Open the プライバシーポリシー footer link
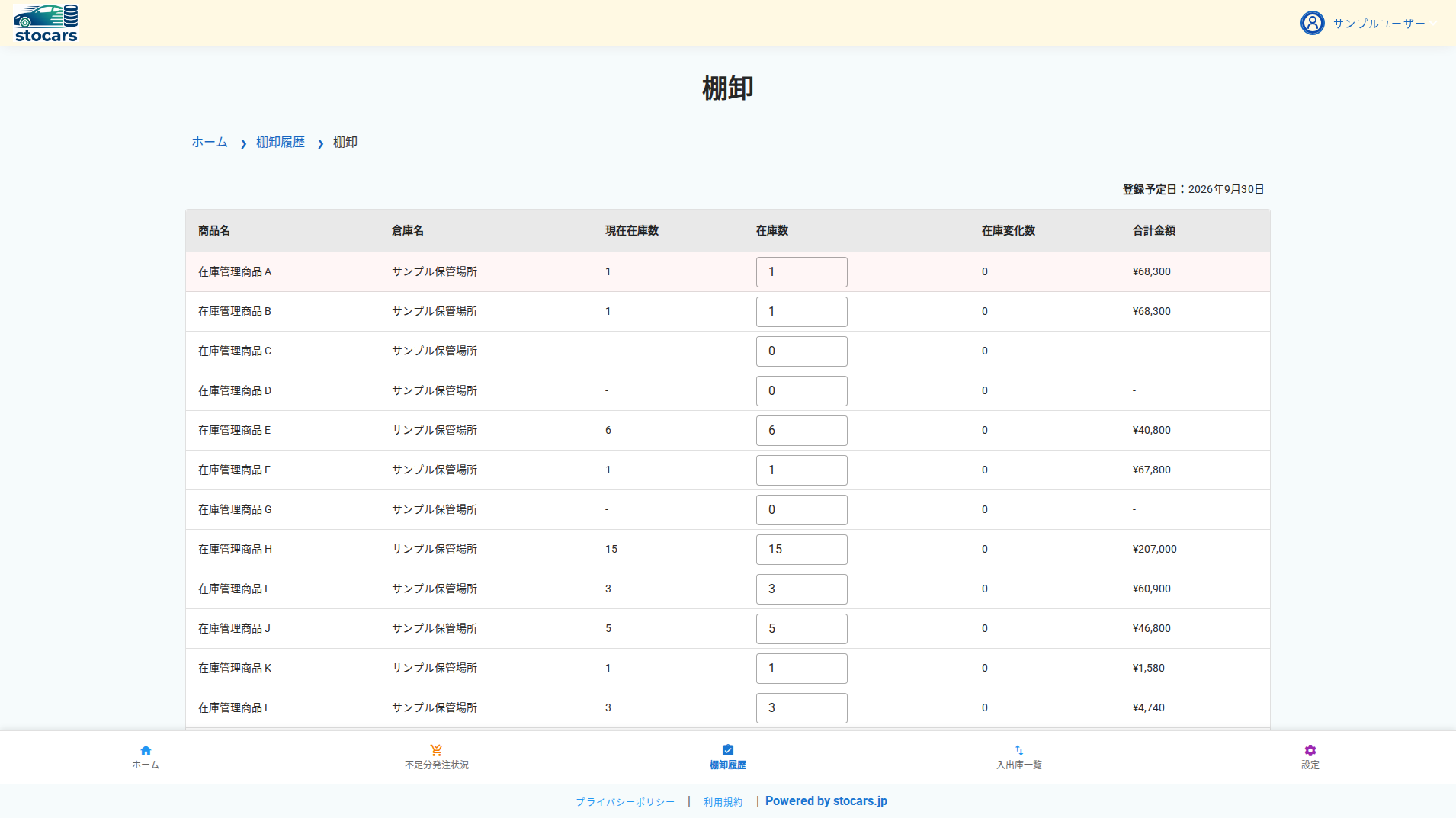The image size is (1456, 818). tap(625, 802)
